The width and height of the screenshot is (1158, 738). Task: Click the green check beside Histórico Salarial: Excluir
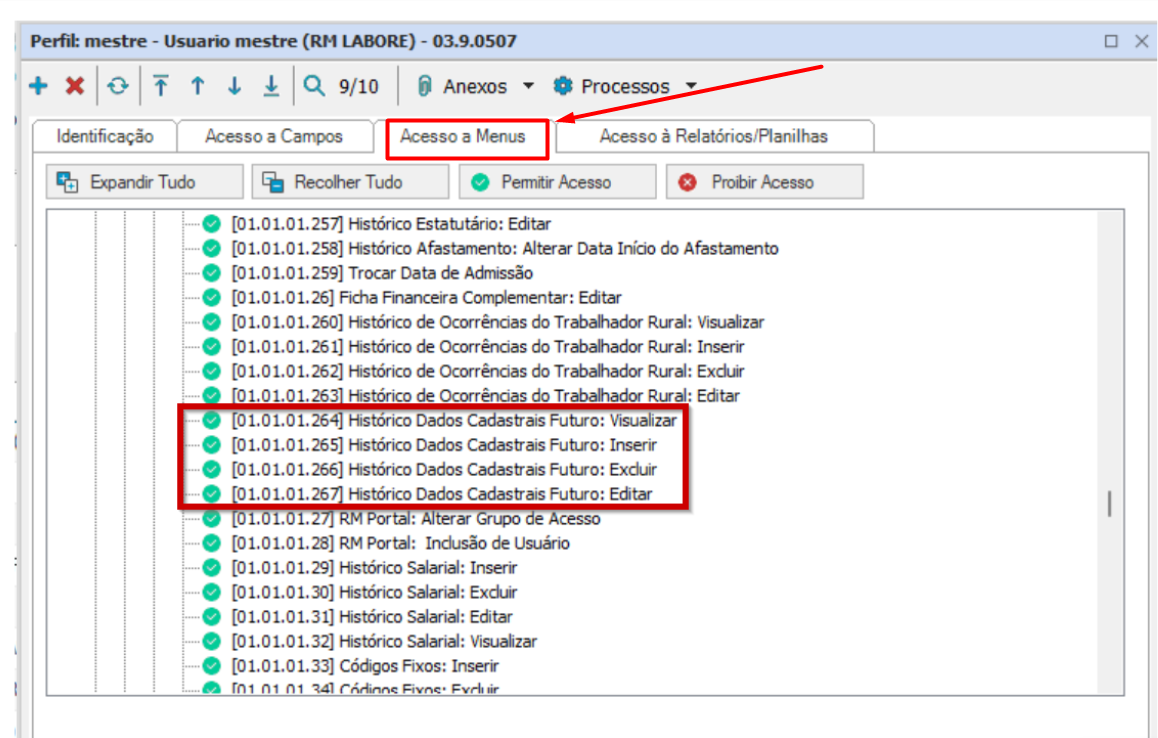tap(212, 592)
